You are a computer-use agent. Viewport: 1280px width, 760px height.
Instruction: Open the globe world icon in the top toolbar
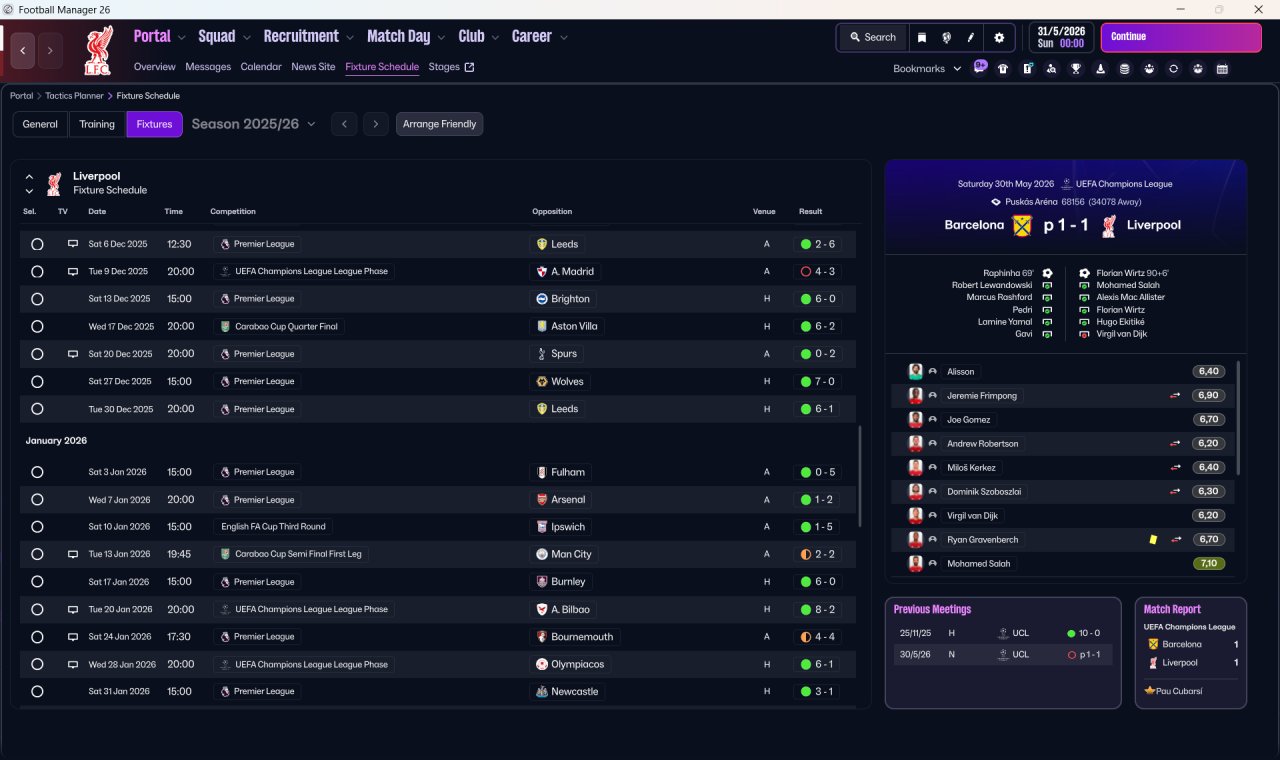coord(946,37)
